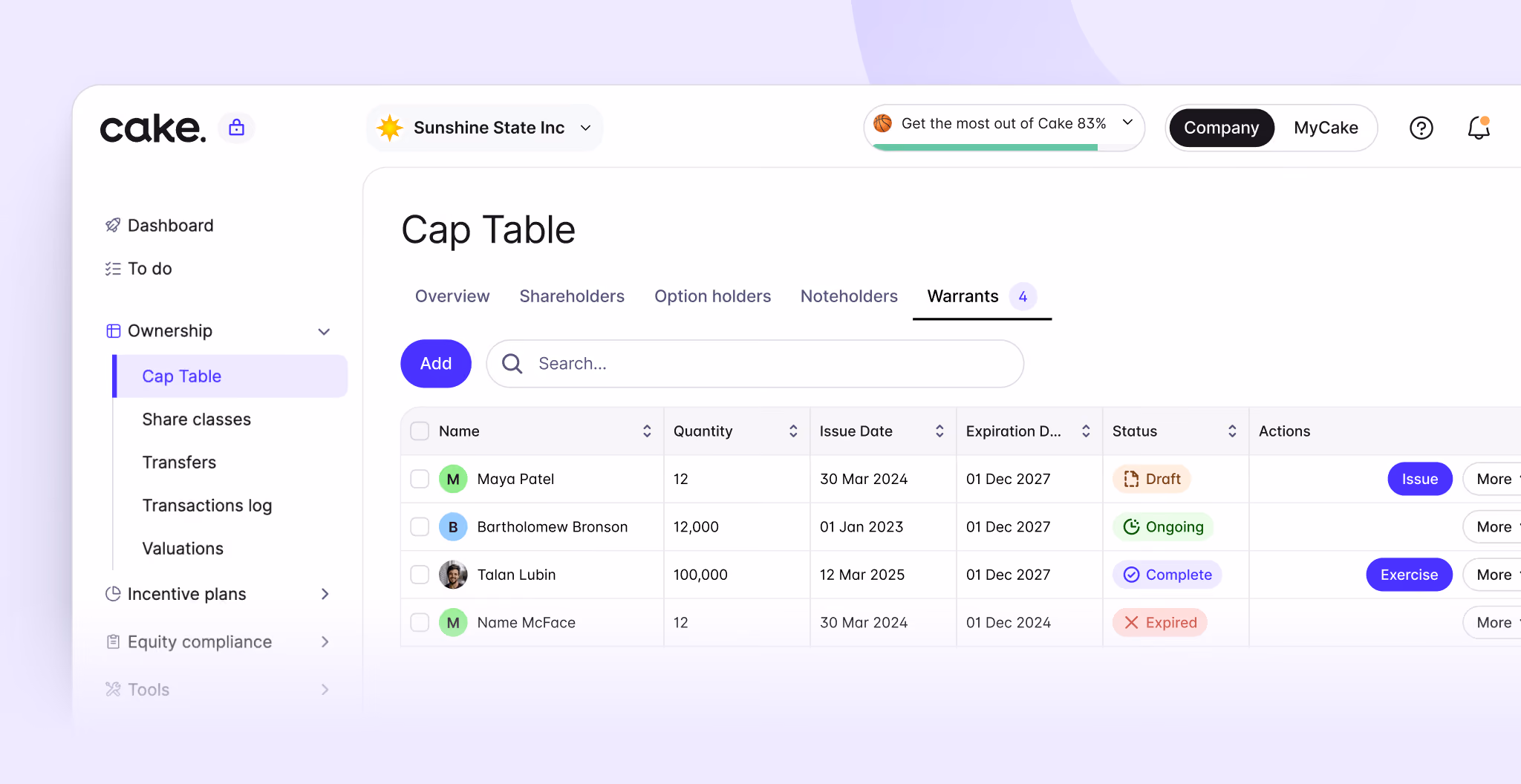Image resolution: width=1521 pixels, height=784 pixels.
Task: Open the help question mark icon
Action: tap(1421, 128)
